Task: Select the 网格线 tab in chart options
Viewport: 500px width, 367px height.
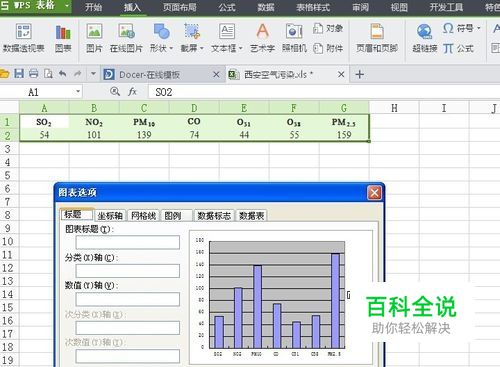Action: click(143, 216)
